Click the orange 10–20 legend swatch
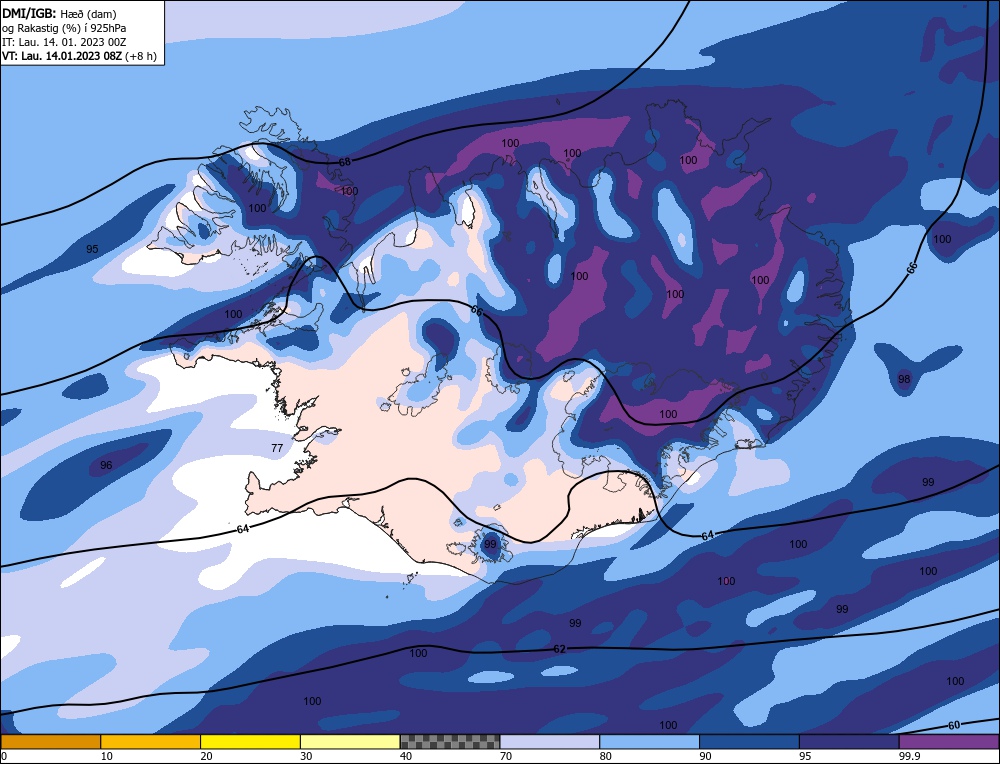This screenshot has width=1000, height=764. [x=151, y=741]
